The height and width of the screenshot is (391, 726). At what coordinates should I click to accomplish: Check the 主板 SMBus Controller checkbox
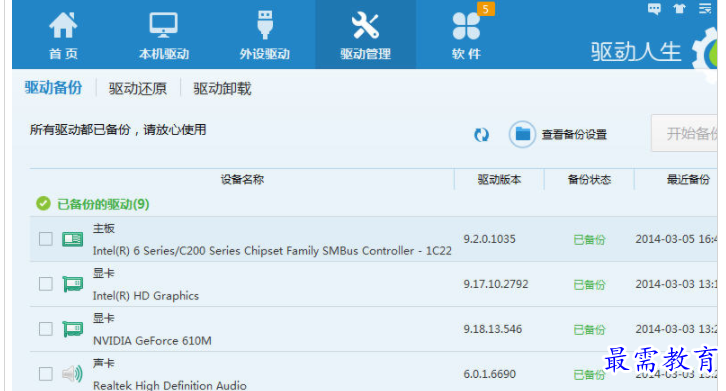click(46, 239)
